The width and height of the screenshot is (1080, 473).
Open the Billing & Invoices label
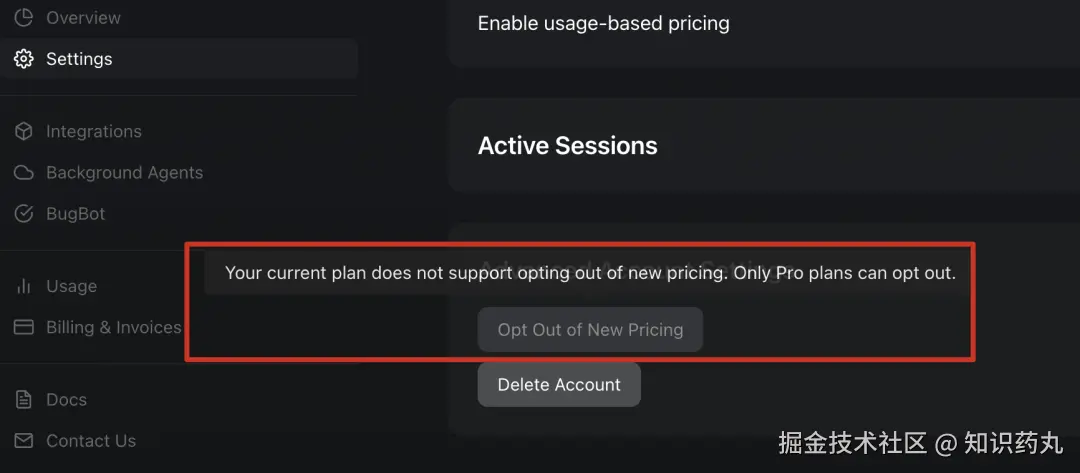point(114,327)
